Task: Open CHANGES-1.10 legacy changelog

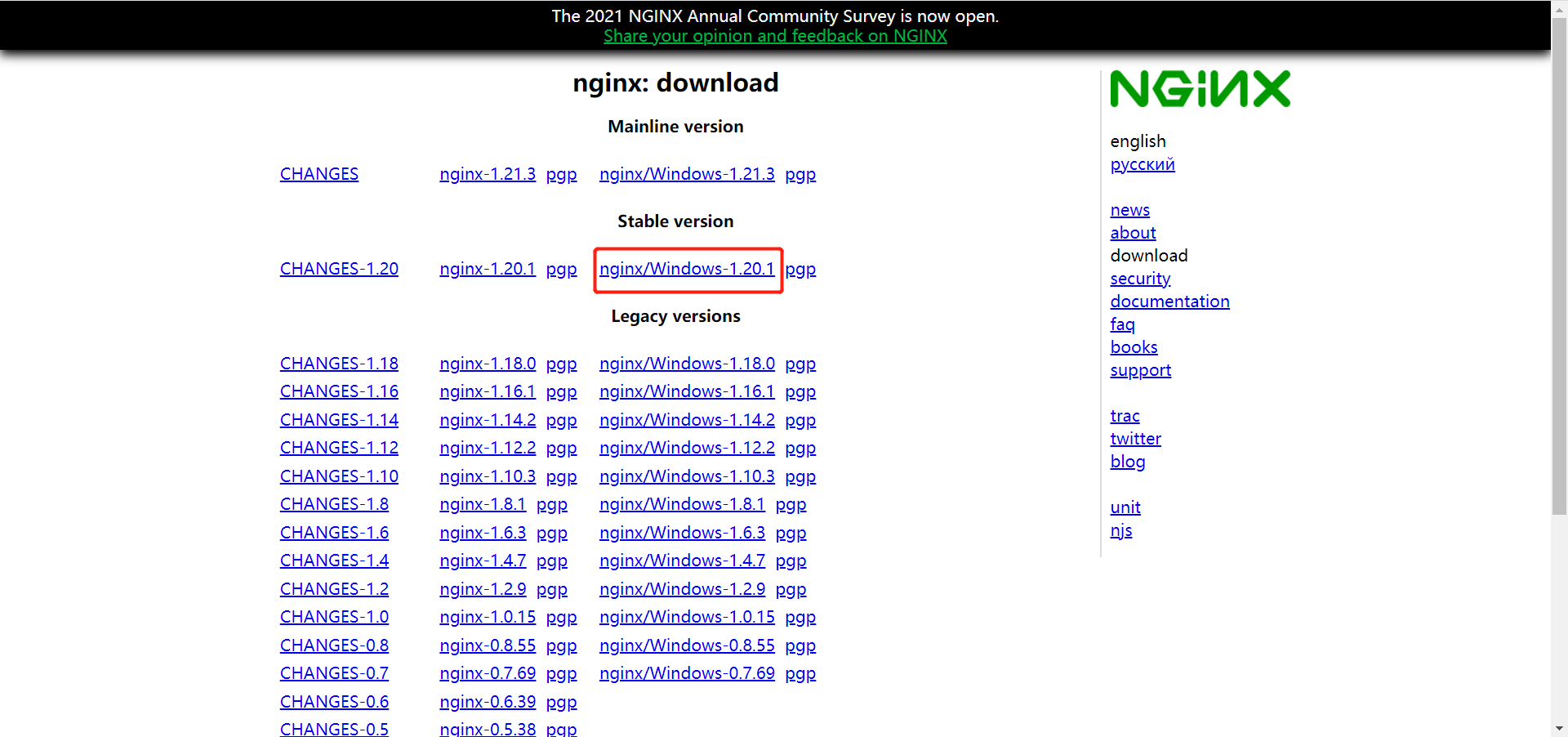Action: (x=339, y=476)
